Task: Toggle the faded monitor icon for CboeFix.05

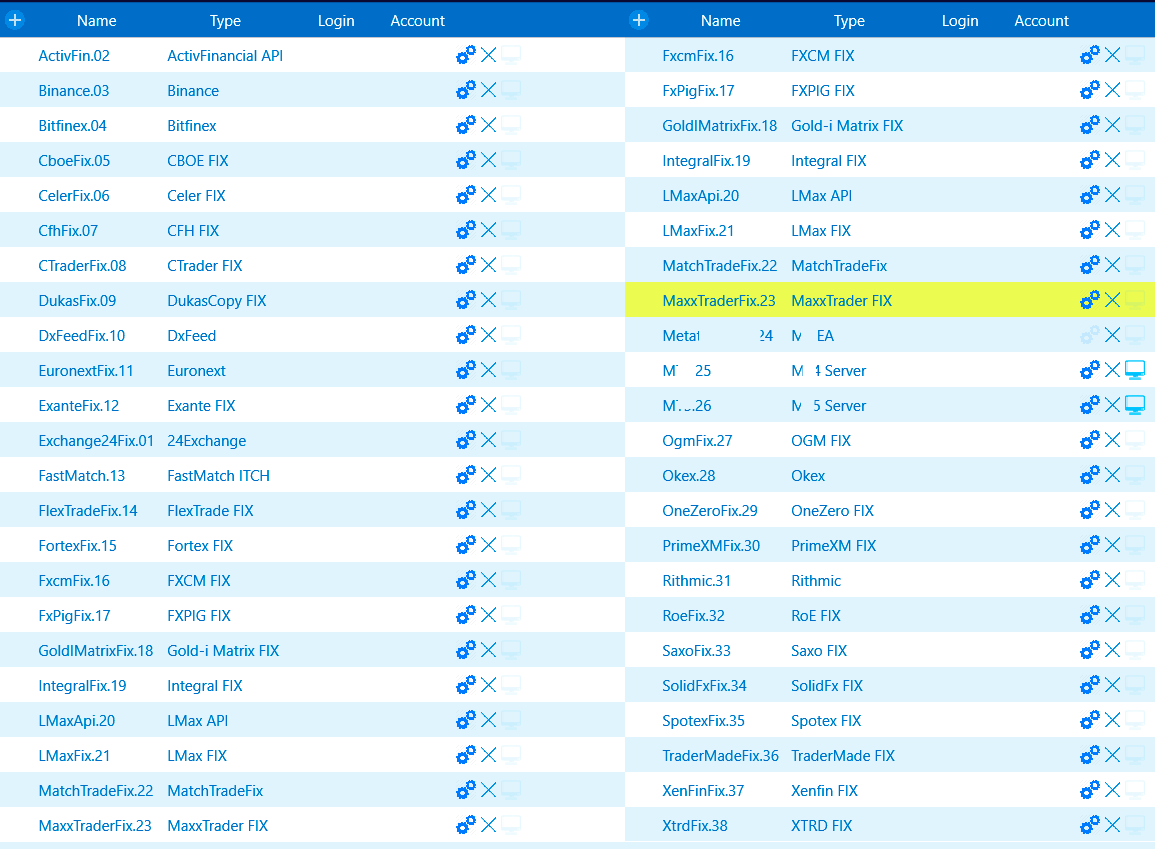Action: [x=511, y=160]
